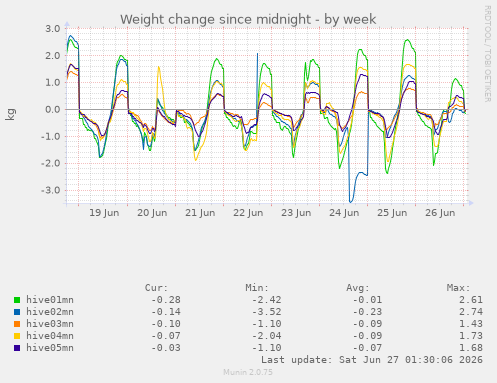Click the 'Munin 2.0.75' version footer
Image resolution: width=497 pixels, height=383 pixels.
pyautogui.click(x=248, y=372)
